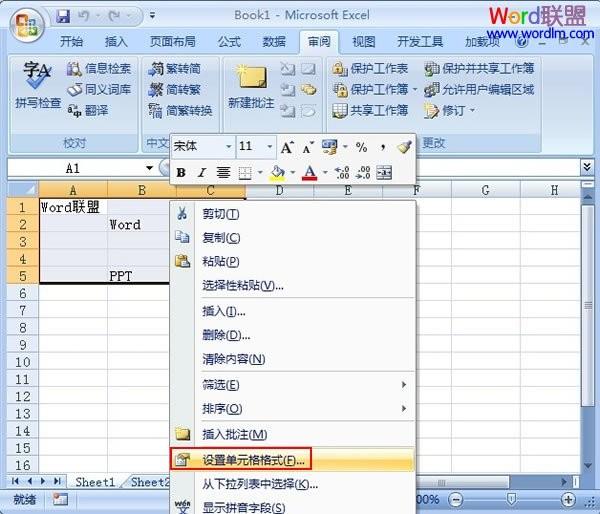
Task: Open Protect Workbook (保护工作簿) dropdown
Action: pyautogui.click(x=415, y=90)
